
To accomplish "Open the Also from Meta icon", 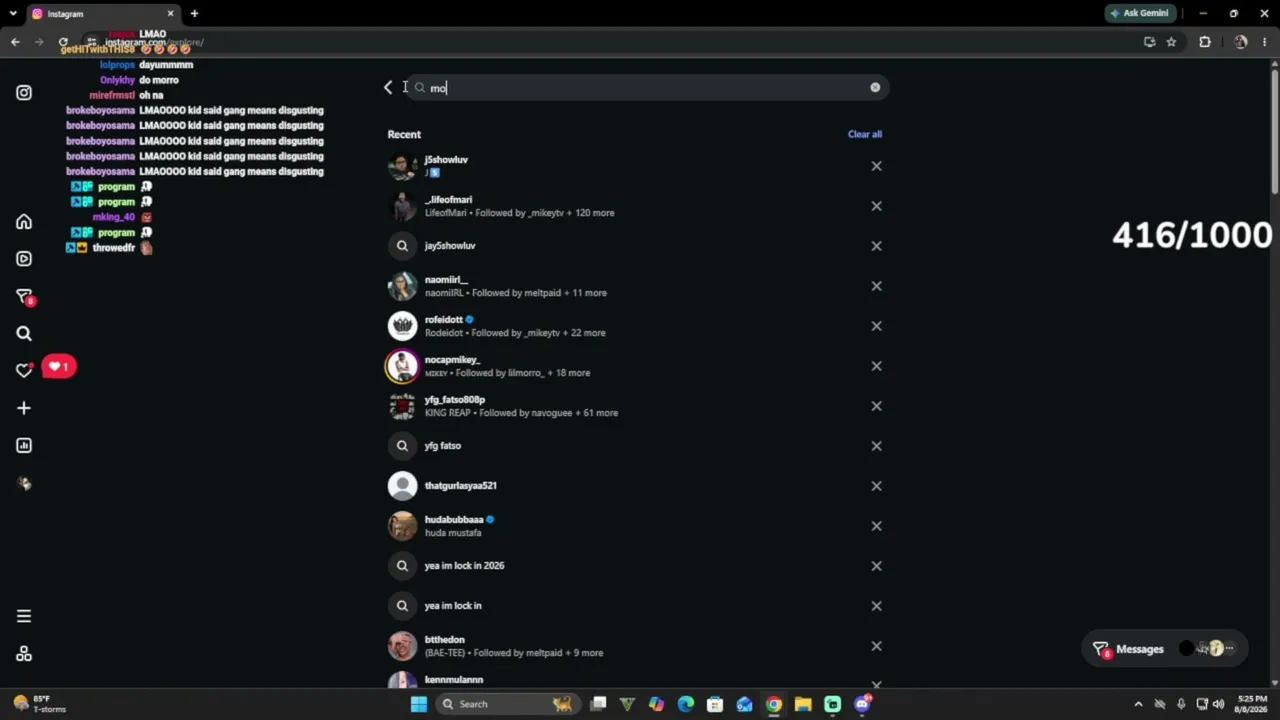I will click(24, 654).
